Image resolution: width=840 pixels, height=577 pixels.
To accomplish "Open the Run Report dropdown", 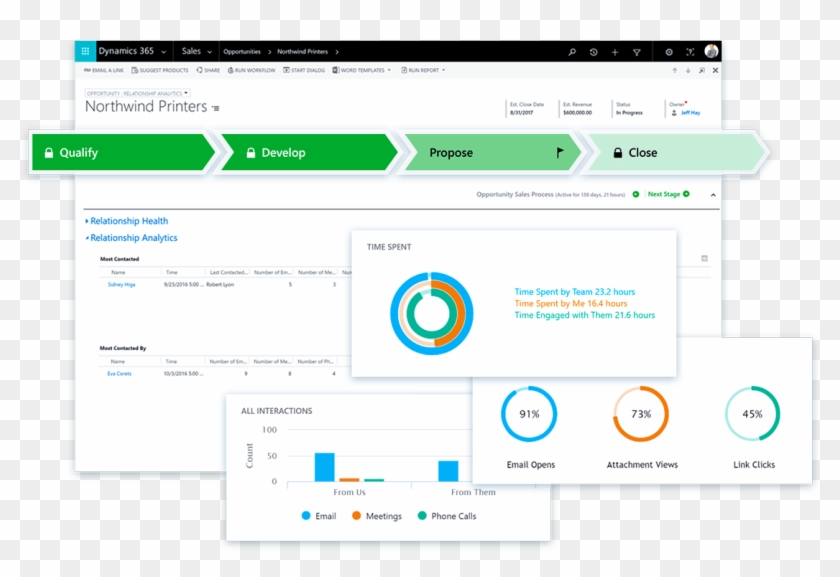I will [x=423, y=70].
